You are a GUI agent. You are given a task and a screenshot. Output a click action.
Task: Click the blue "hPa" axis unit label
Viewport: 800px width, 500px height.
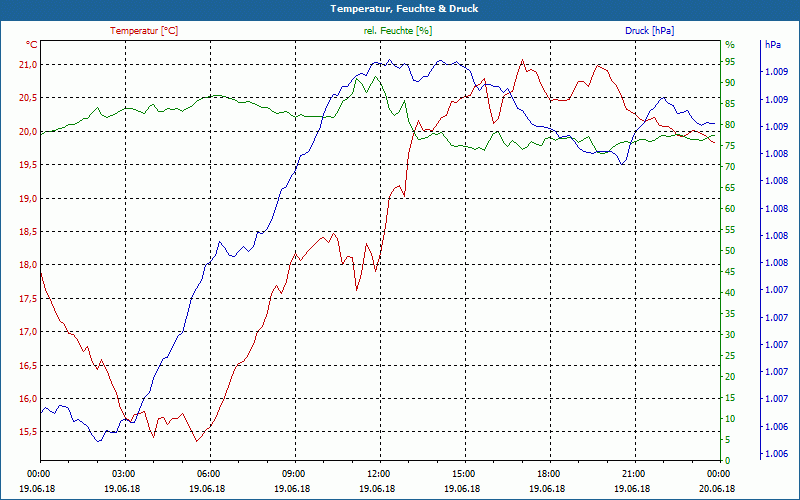point(773,45)
